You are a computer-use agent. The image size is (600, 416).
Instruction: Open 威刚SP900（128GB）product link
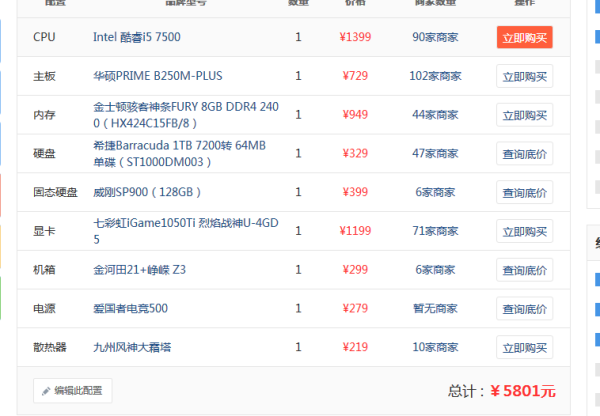tap(147, 192)
